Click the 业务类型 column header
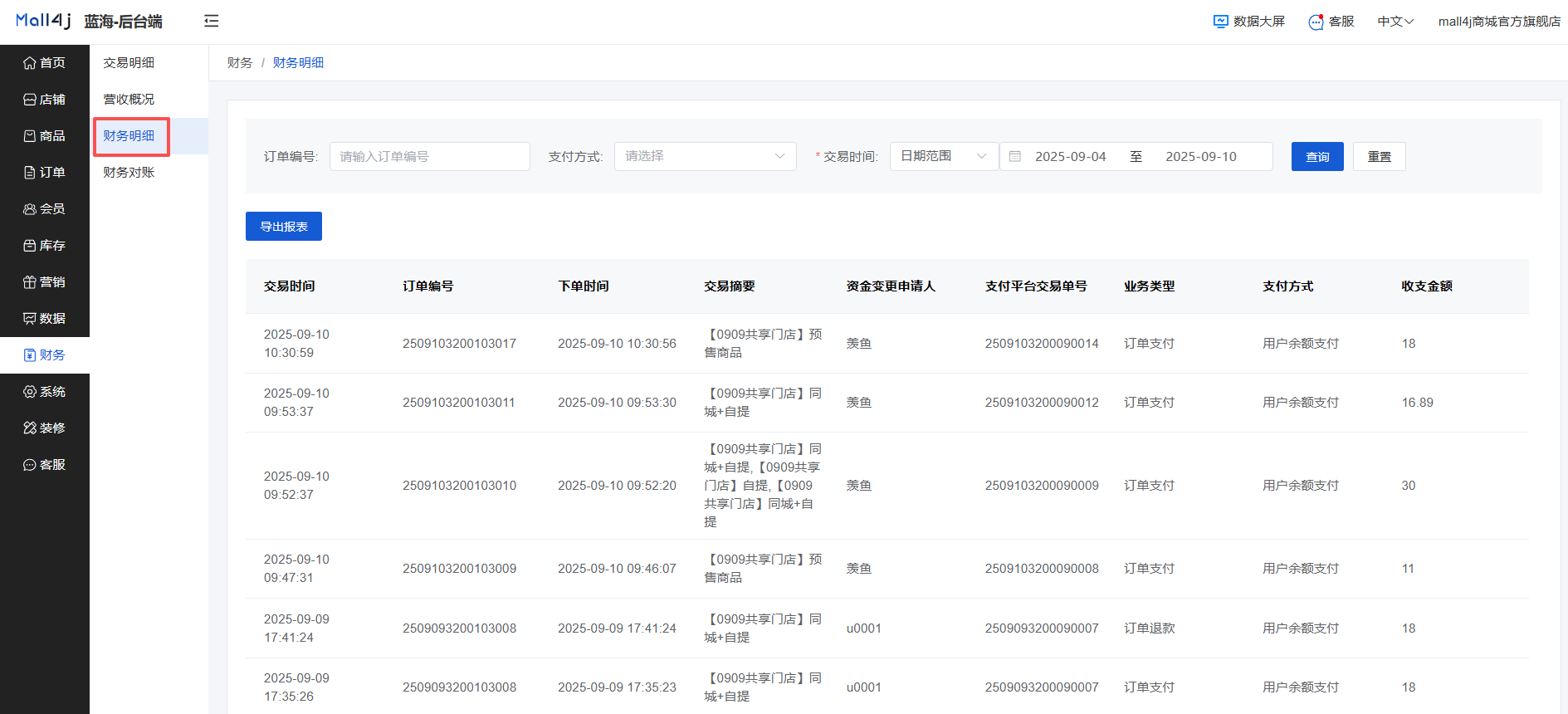Viewport: 1568px width, 714px height. pos(1150,286)
